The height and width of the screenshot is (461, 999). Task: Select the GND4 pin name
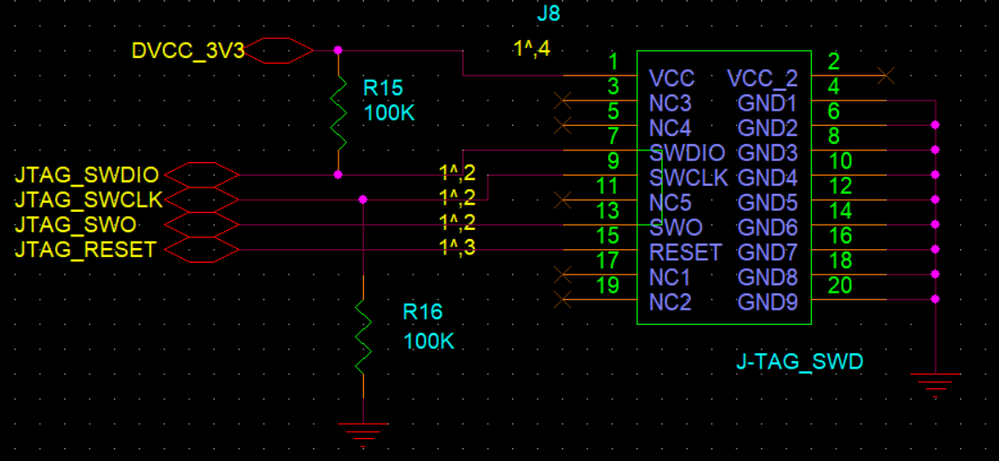pyautogui.click(x=768, y=178)
